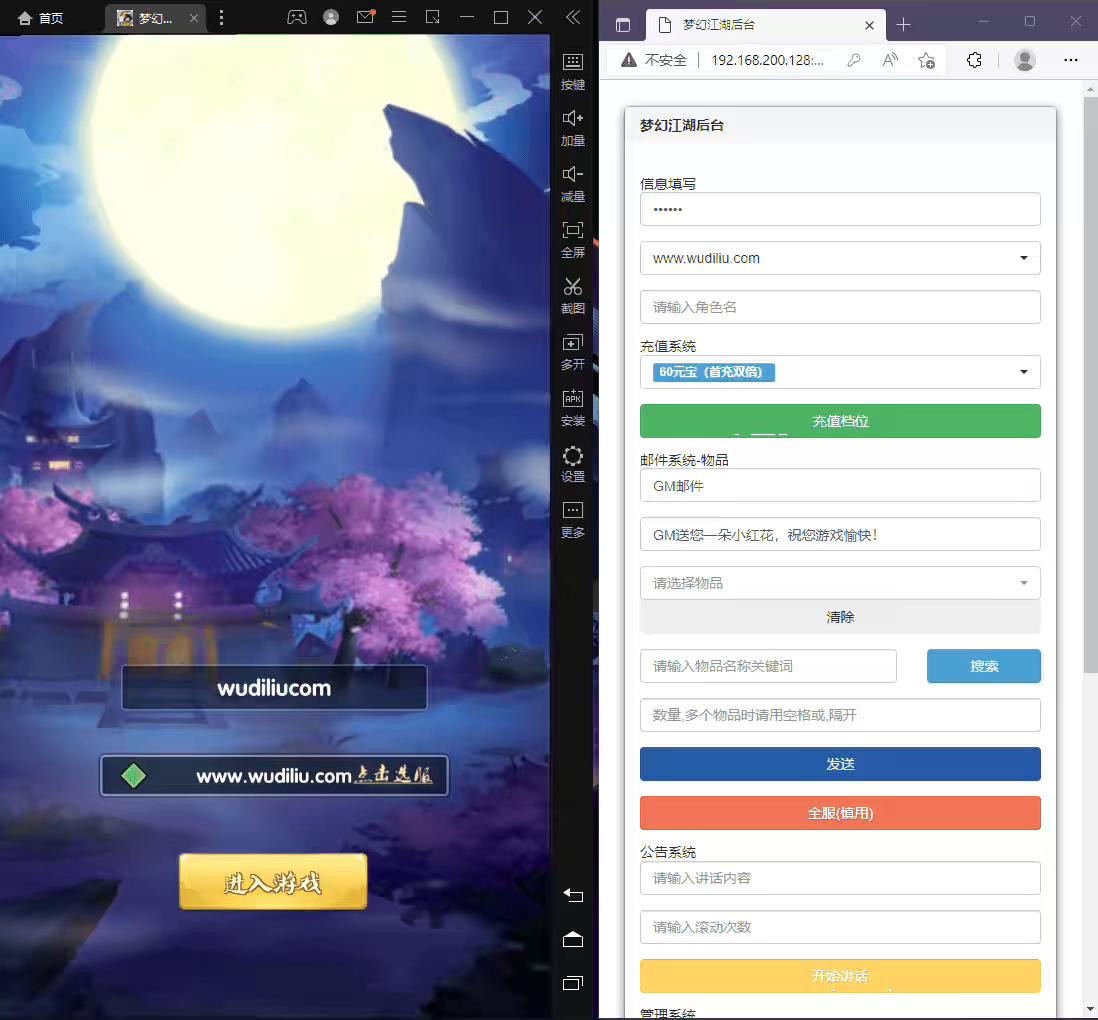The image size is (1098, 1020).
Task: Open emulator hamburger menu
Action: pos(399,17)
